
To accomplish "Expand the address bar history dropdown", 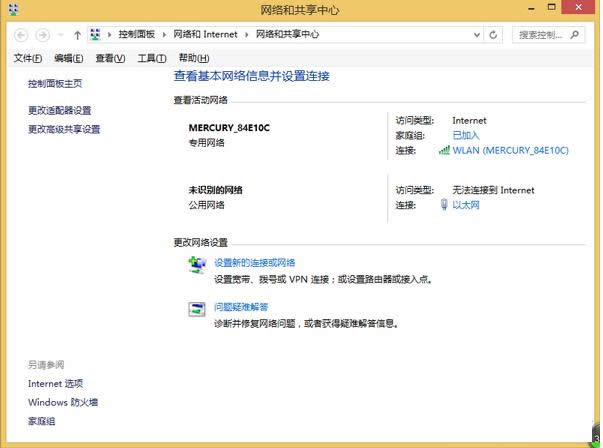I will coord(476,35).
